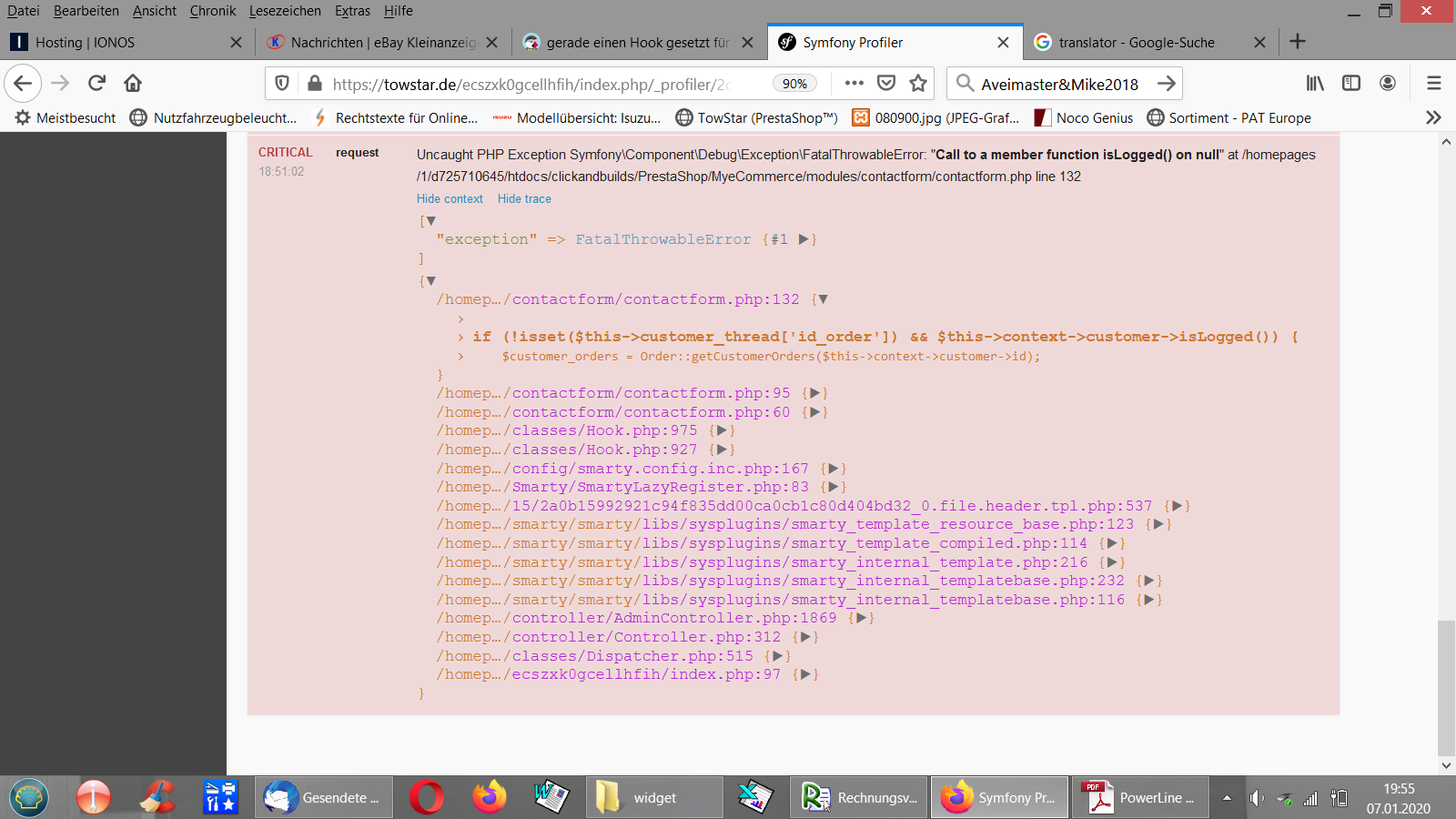The width and height of the screenshot is (1456, 819).
Task: Open the clock and date in tray
Action: pos(1399,798)
